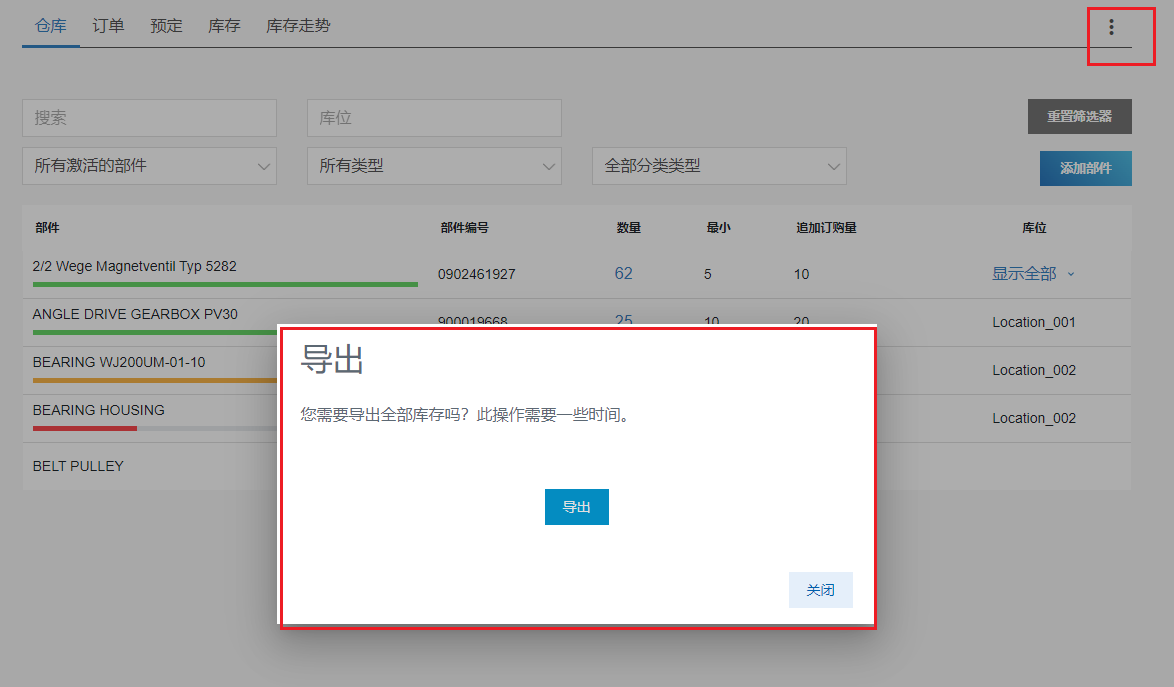Open the 所有类型 dropdown

click(434, 166)
